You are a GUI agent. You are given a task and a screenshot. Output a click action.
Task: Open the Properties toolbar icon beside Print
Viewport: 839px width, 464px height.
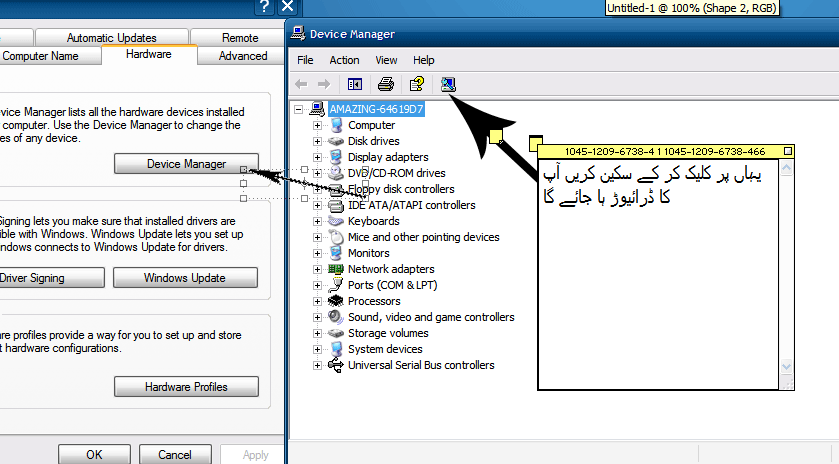(417, 85)
